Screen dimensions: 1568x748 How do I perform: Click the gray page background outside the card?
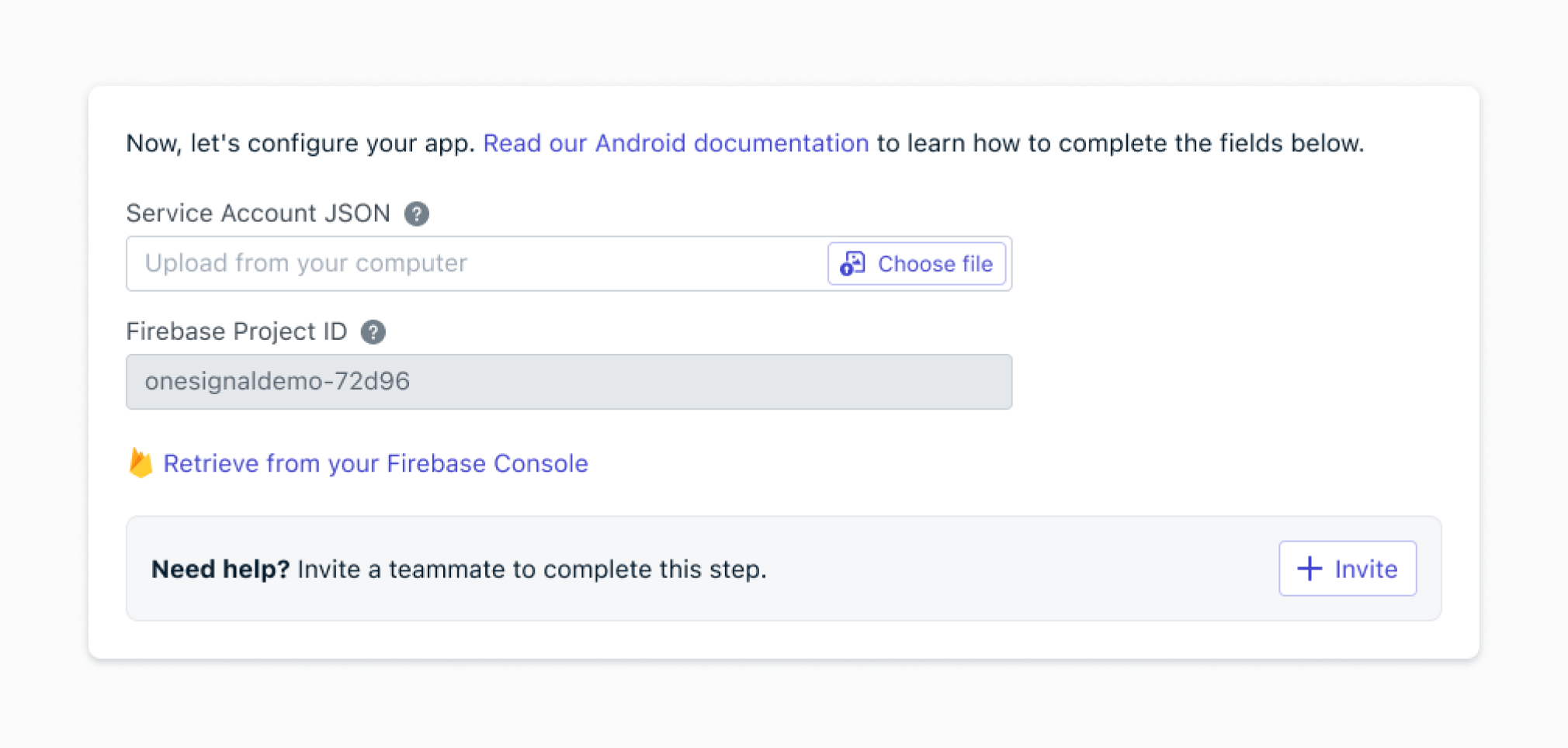(776, 706)
